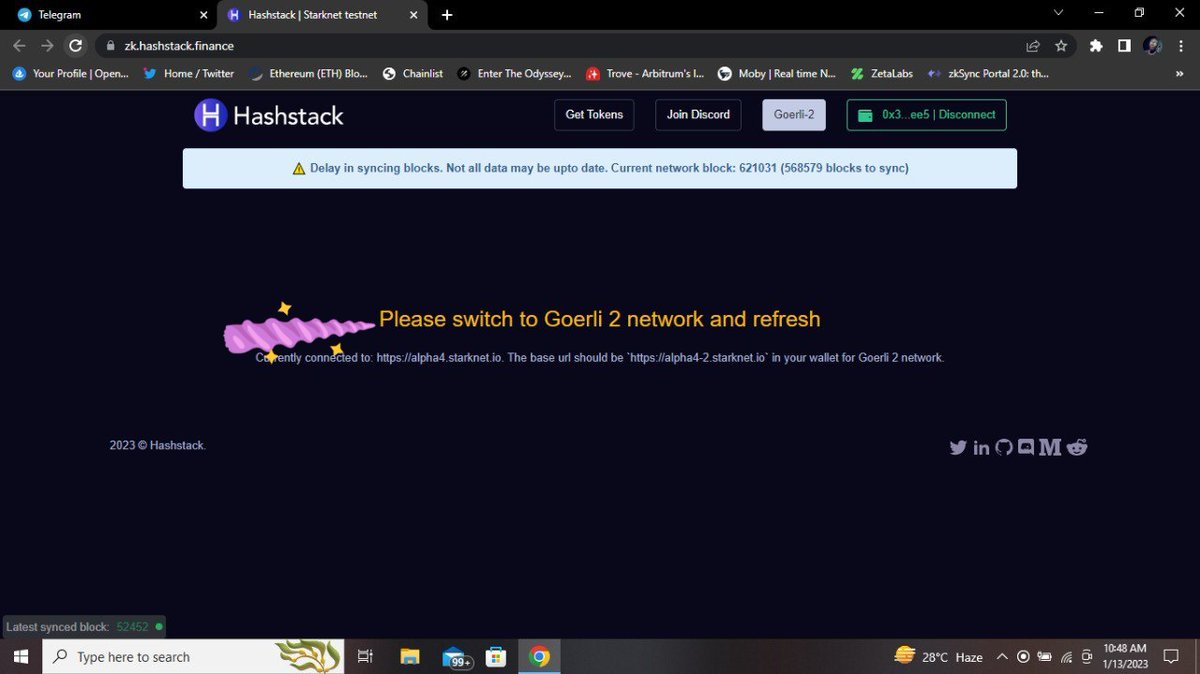Viewport: 1200px width, 674px height.
Task: Open Enter The Odyssey bookmark
Action: 514,74
